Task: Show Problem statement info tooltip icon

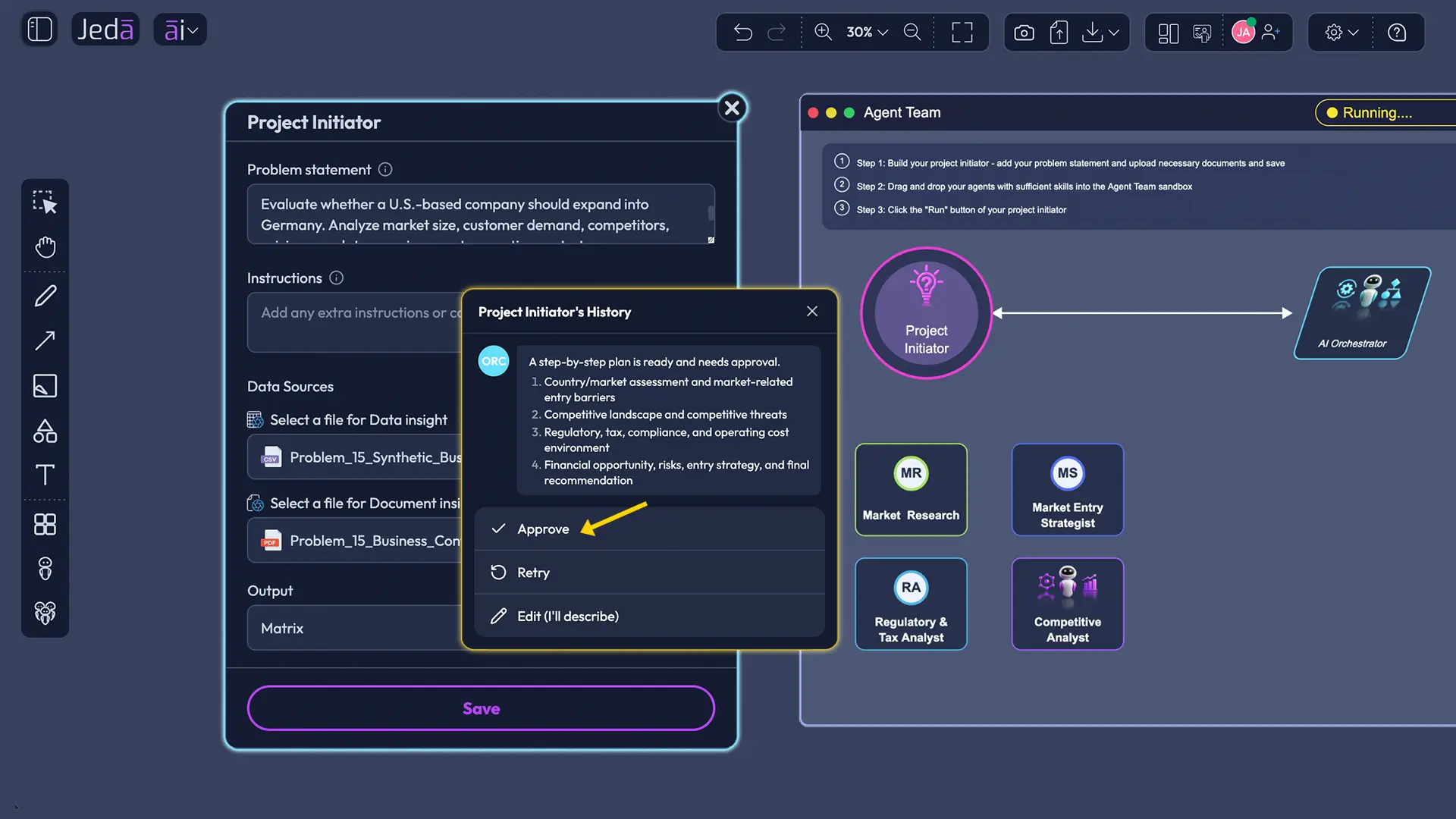Action: pyautogui.click(x=385, y=169)
